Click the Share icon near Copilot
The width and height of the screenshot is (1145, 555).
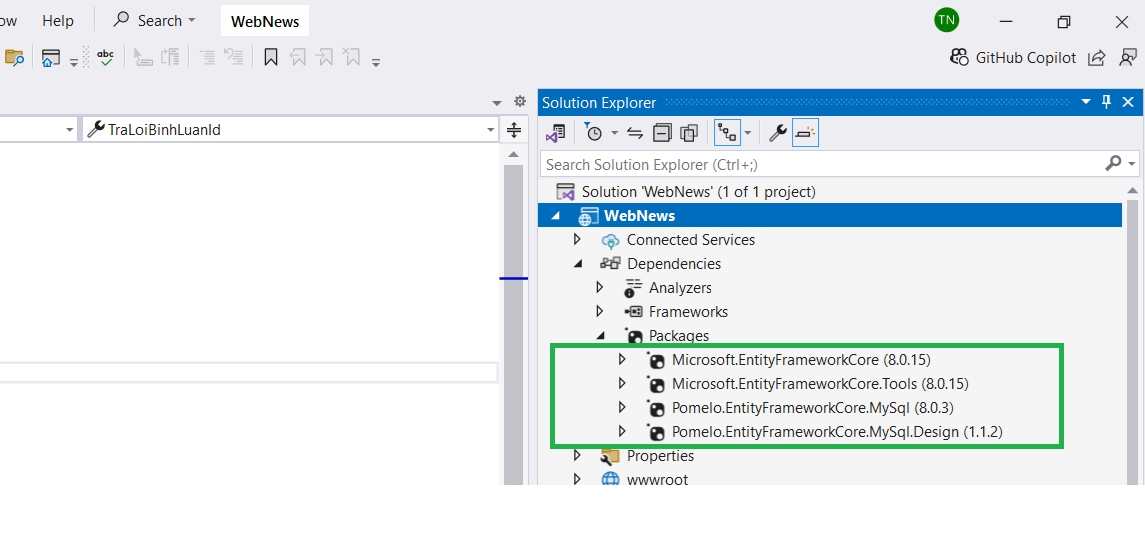[x=1096, y=58]
